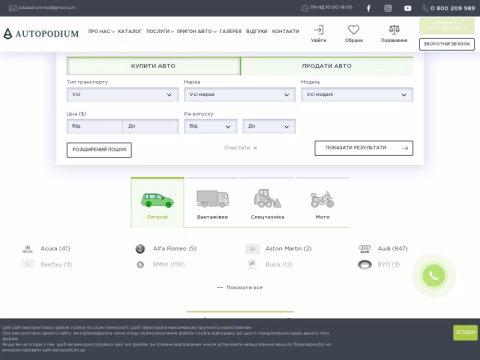Open Alfa Romeo (5) brand link
Viewport: 480px width, 360px height.
click(x=175, y=249)
